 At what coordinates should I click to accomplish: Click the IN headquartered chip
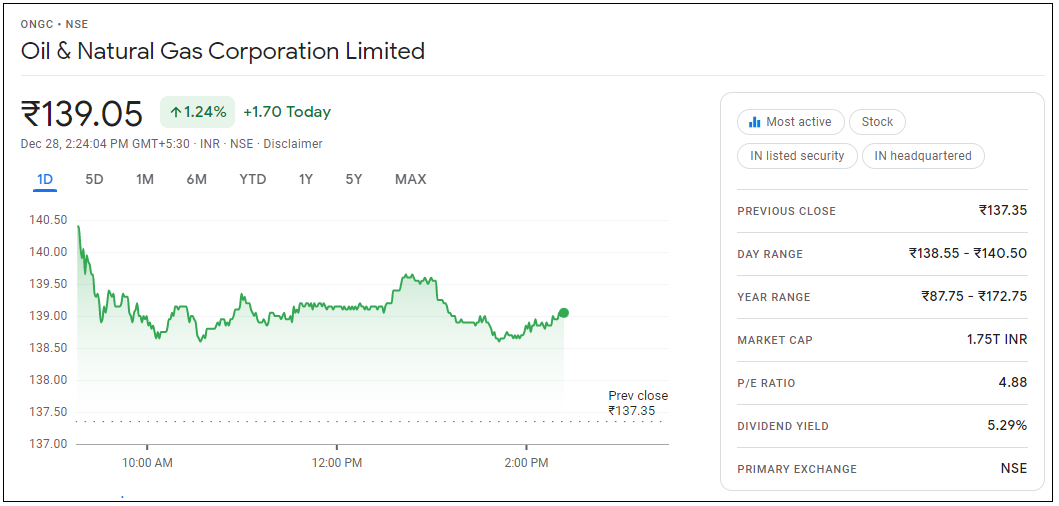[923, 156]
